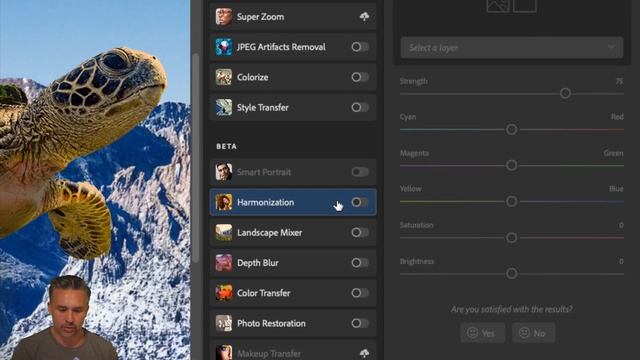Click the BETA section heading
Image resolution: width=640 pixels, height=360 pixels.
tap(227, 147)
